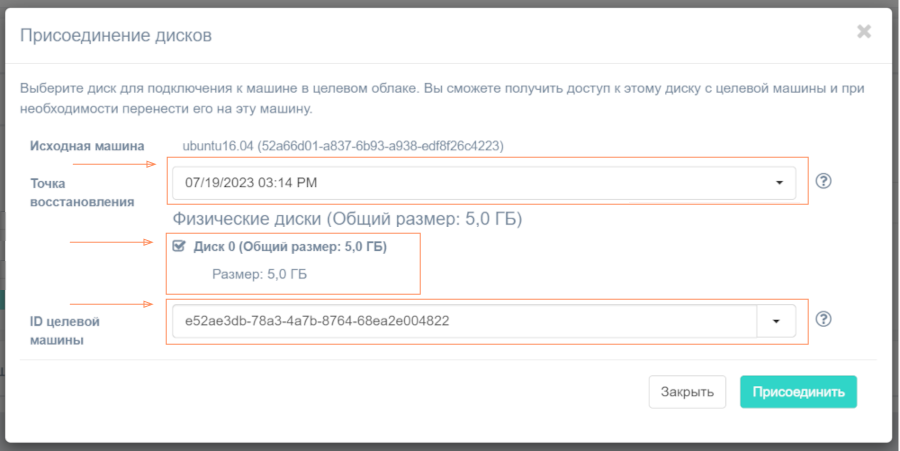Click the Присоединение дисков dialog title
Image resolution: width=900 pixels, height=451 pixels.
tap(116, 36)
